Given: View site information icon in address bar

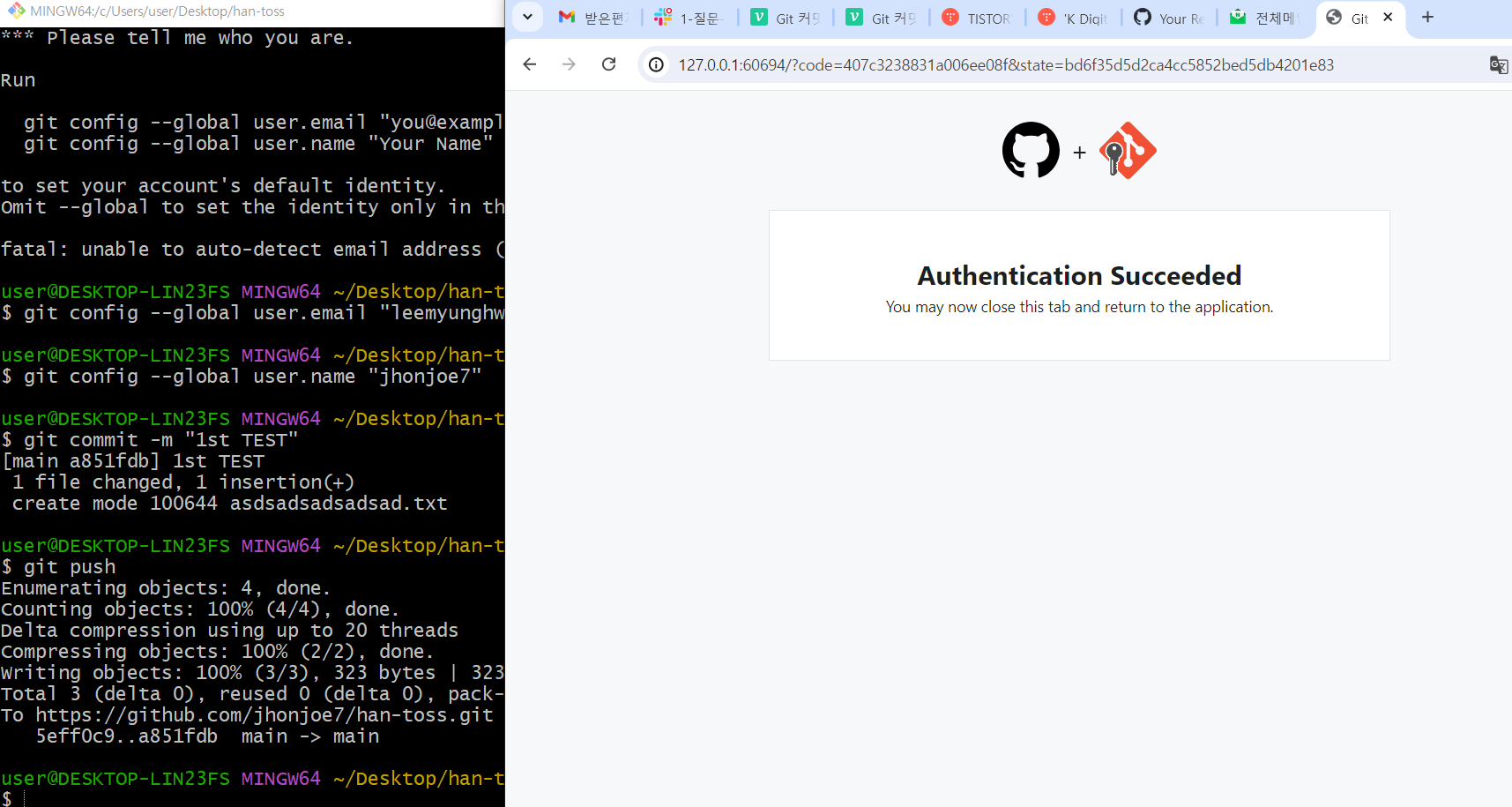Looking at the screenshot, I should tap(656, 64).
